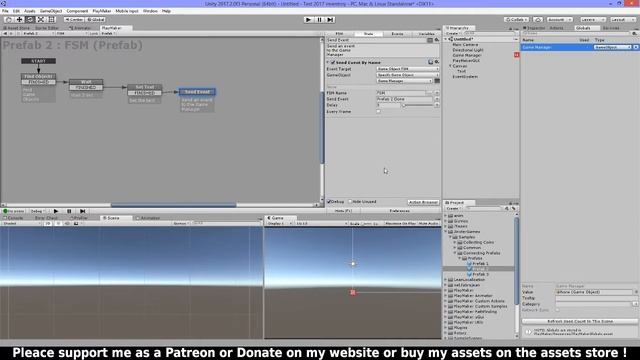
Task: Click the PlayMaker forward navigation arrow
Action: (x=11, y=33)
